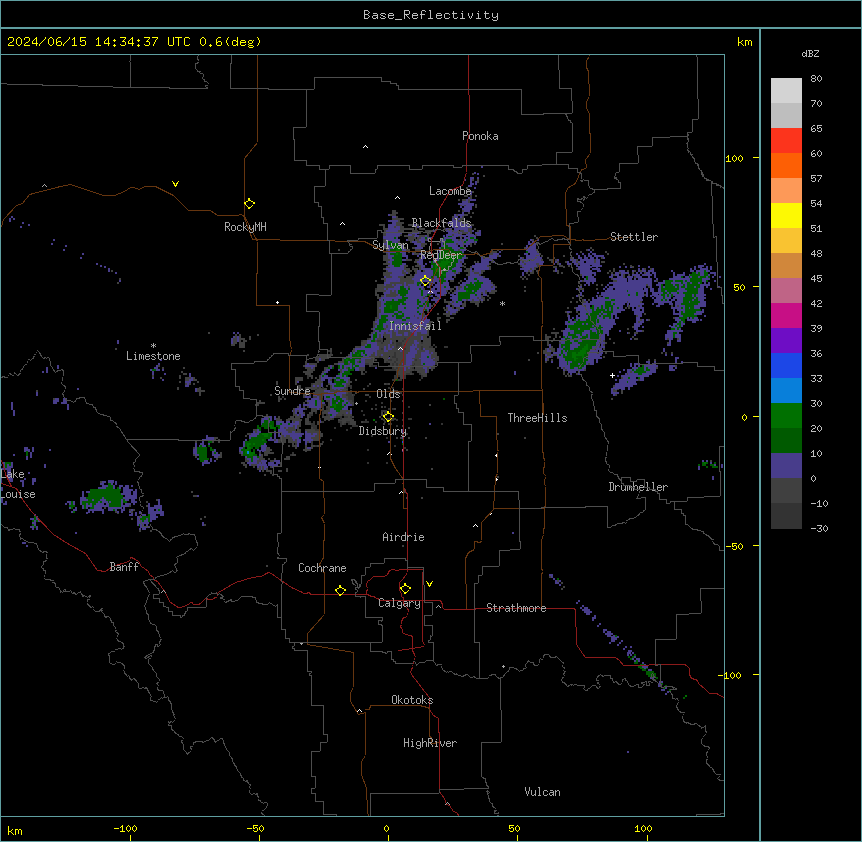Click the yellow diamond marker at Red Deer
Screen dimensions: 862x842
tap(426, 281)
